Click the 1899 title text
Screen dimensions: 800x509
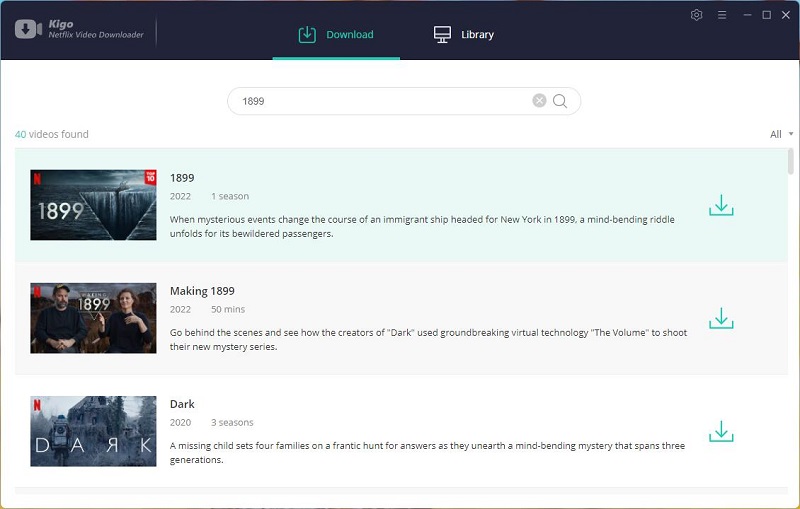(182, 178)
